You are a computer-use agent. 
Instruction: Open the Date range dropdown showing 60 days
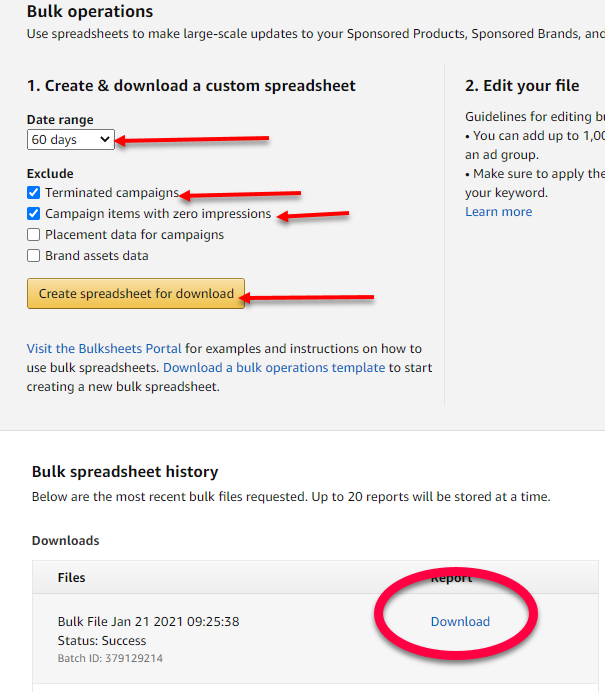pos(71,139)
